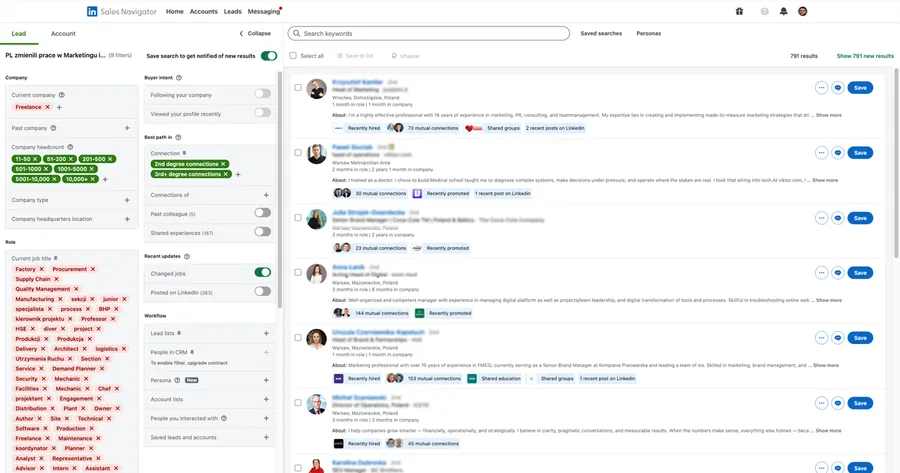The width and height of the screenshot is (900, 473).
Task: Remove the Procurement job title chip
Action: (93, 269)
